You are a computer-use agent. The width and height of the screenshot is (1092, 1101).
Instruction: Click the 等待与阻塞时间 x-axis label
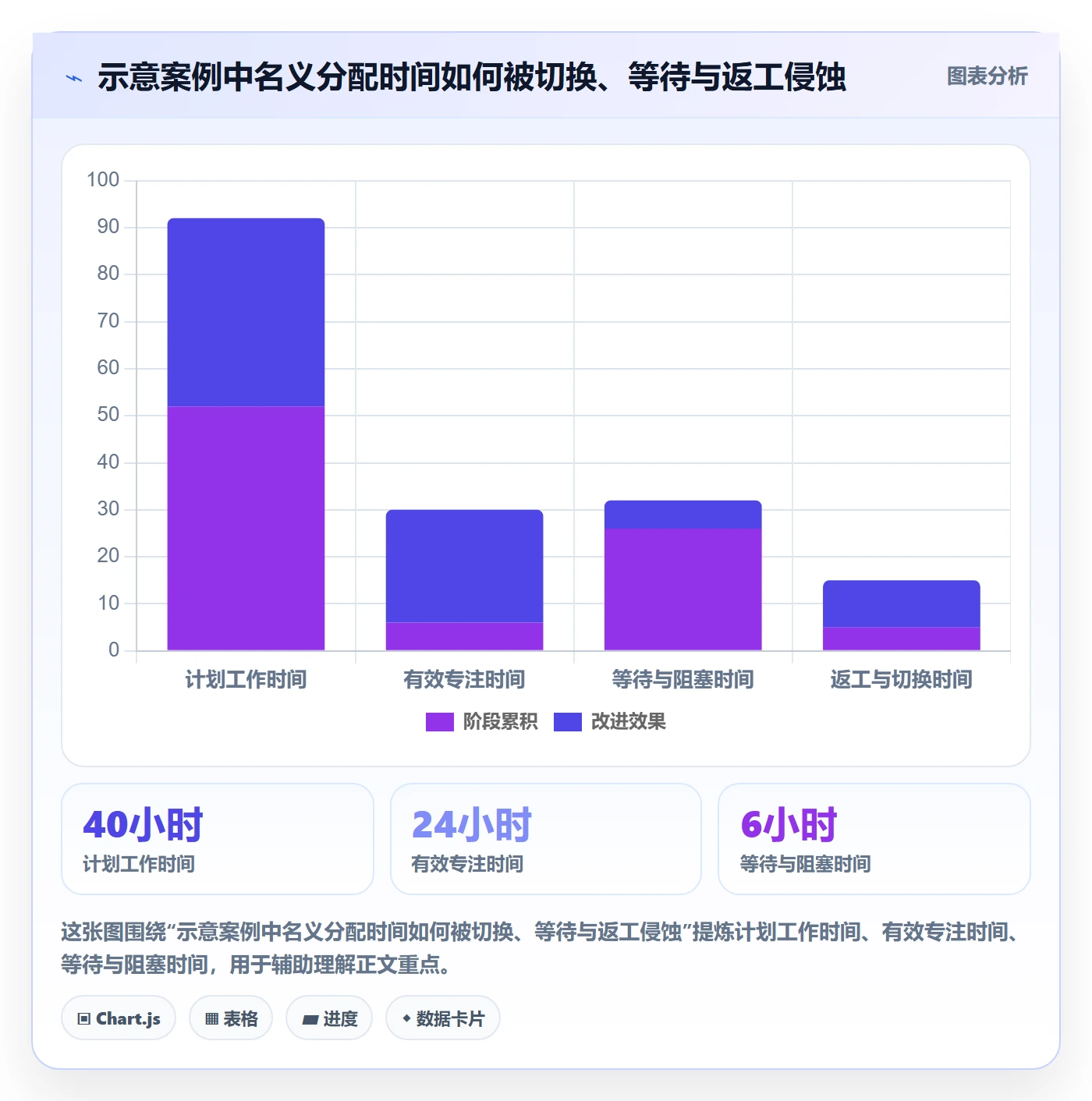pyautogui.click(x=682, y=680)
